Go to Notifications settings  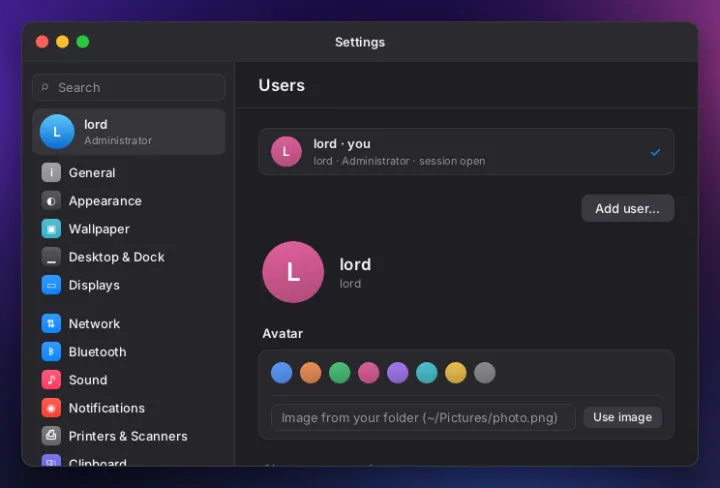(129, 408)
